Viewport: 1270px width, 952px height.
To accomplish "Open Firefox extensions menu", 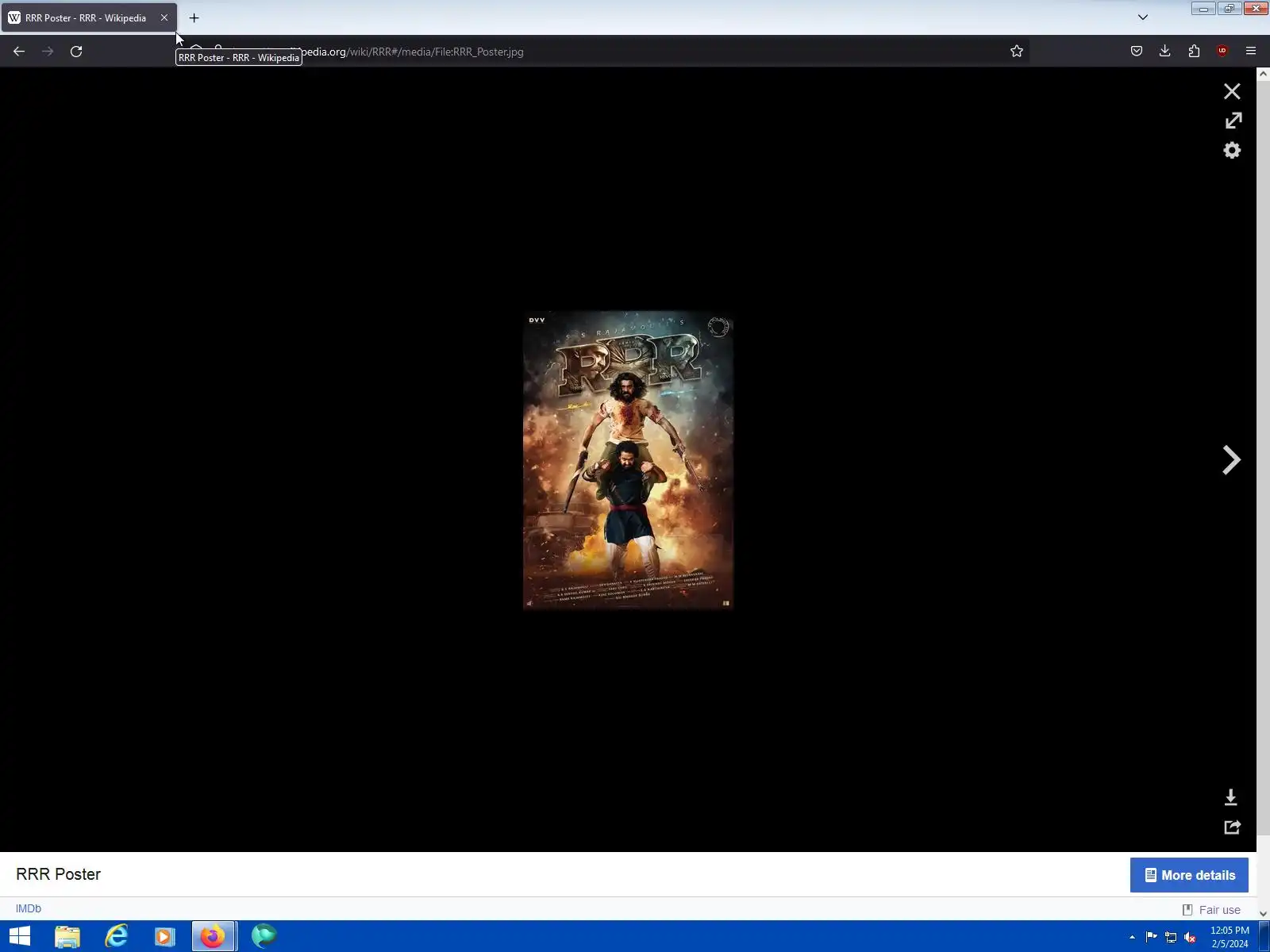I will (1194, 52).
